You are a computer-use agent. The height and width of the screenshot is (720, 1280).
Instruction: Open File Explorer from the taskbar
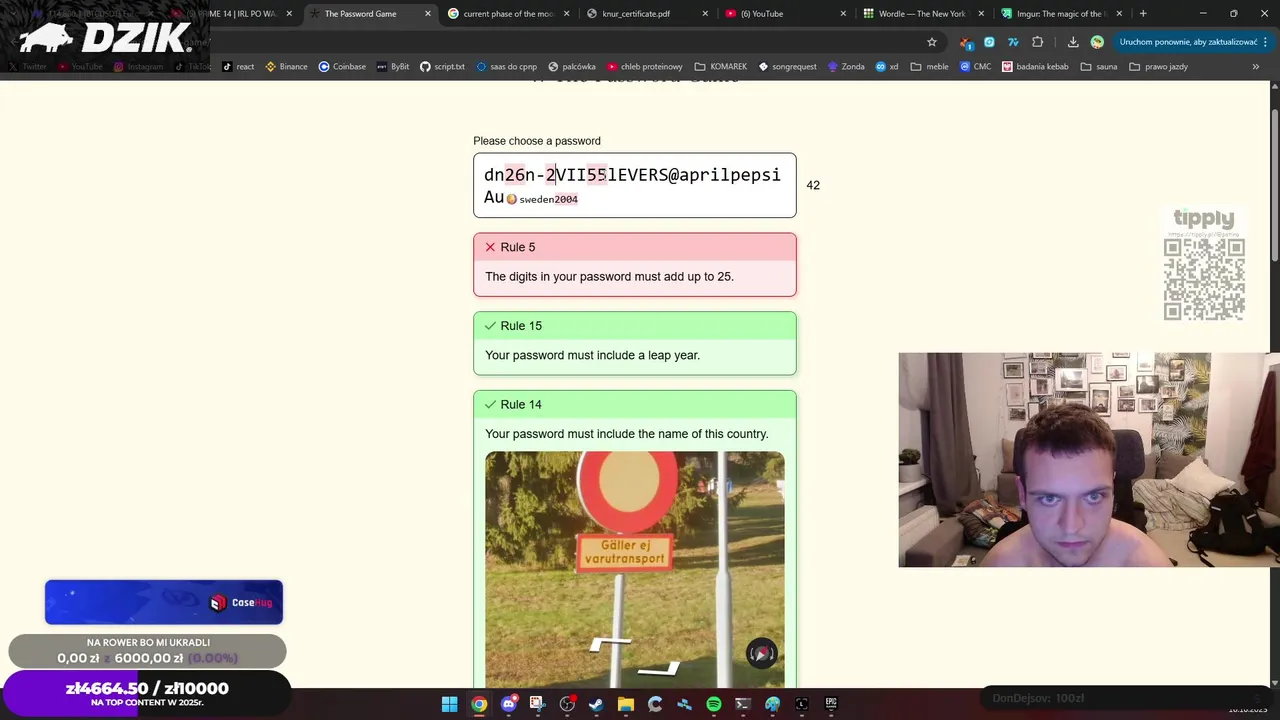[x=626, y=704]
